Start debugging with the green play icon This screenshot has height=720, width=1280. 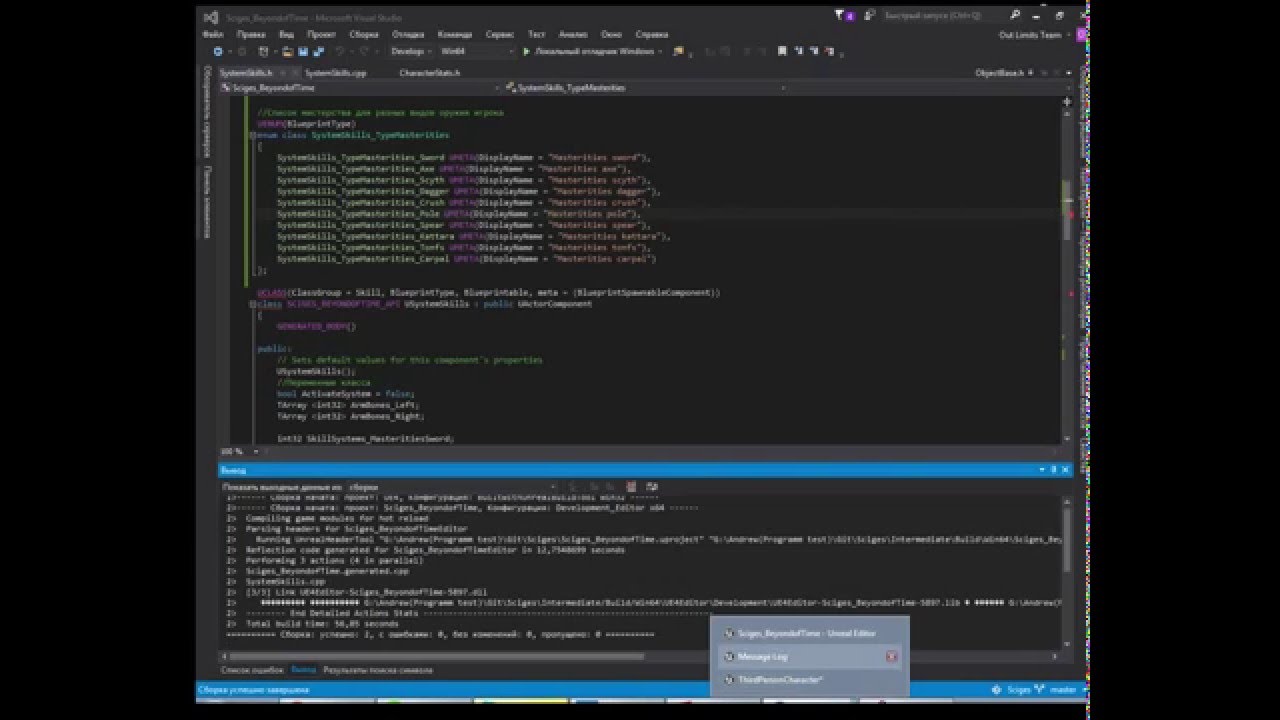point(526,51)
